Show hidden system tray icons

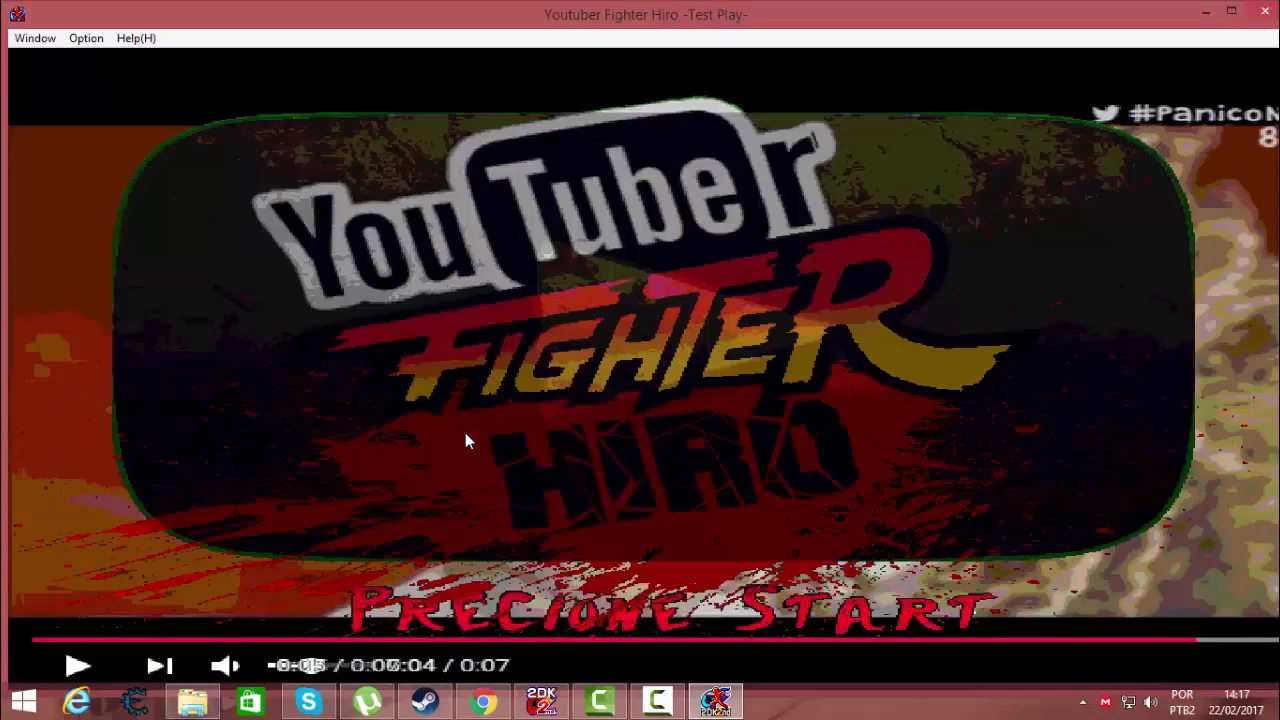[x=1082, y=703]
